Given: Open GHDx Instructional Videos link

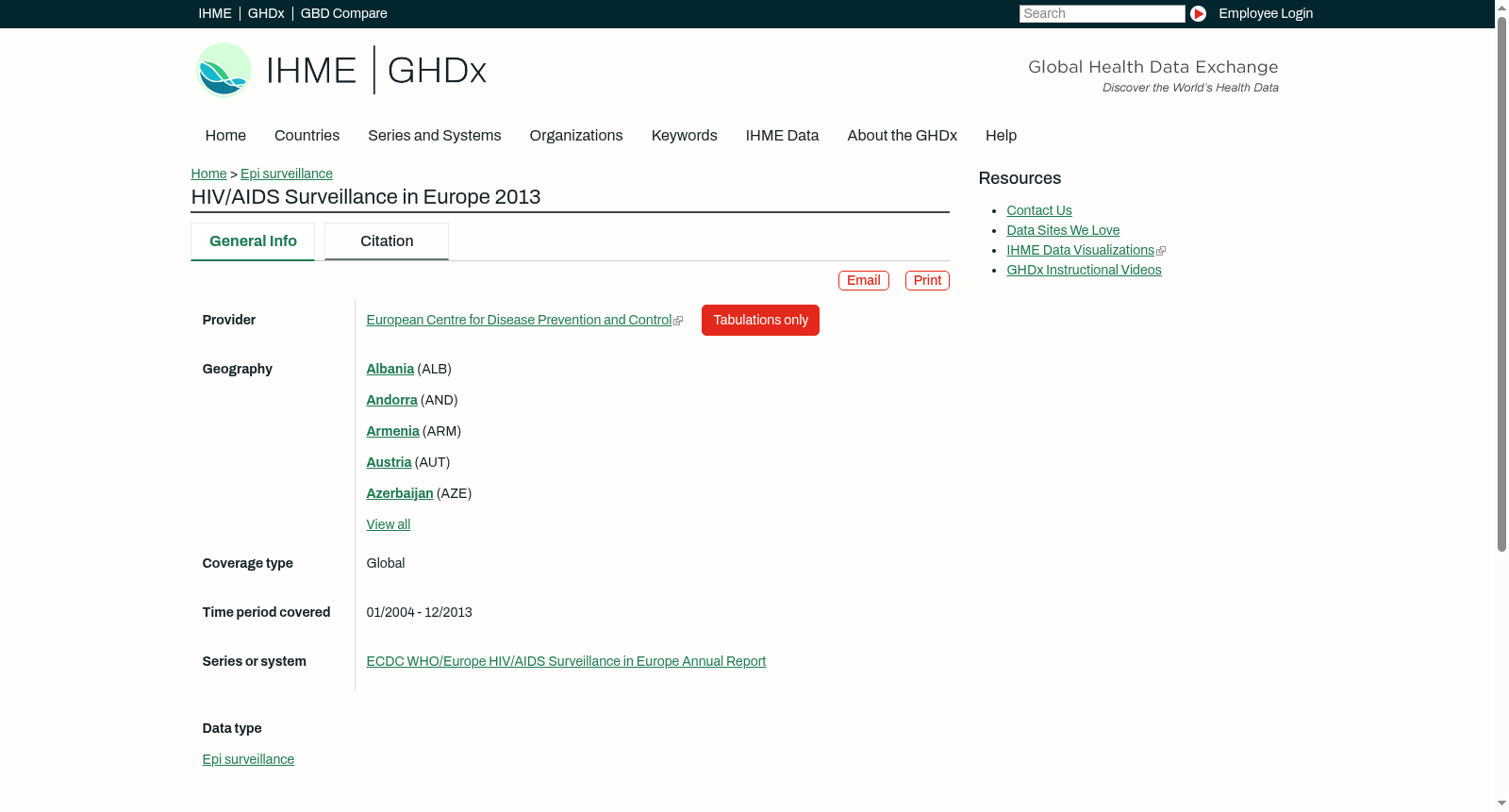Looking at the screenshot, I should [1084, 270].
